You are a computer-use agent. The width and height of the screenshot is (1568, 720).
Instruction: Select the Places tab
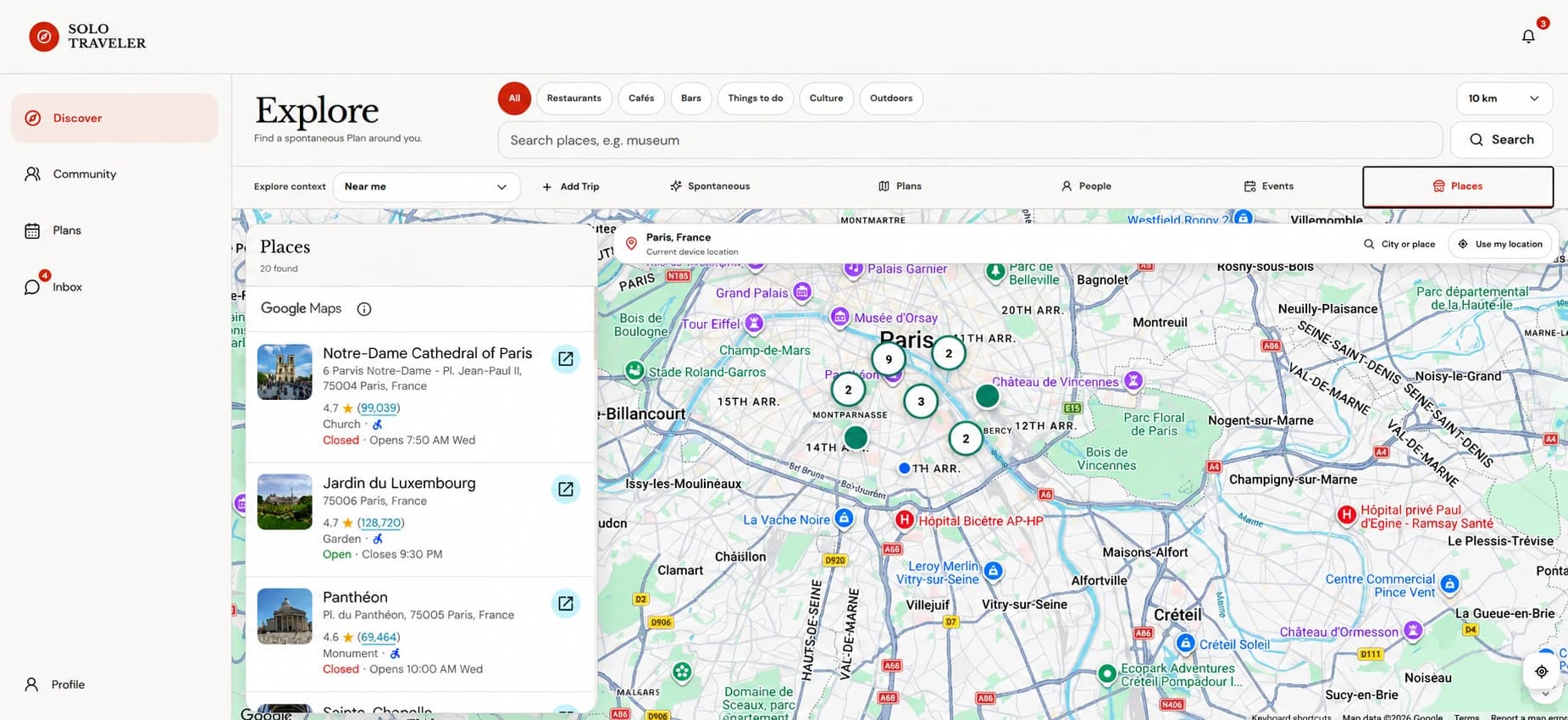pos(1458,186)
